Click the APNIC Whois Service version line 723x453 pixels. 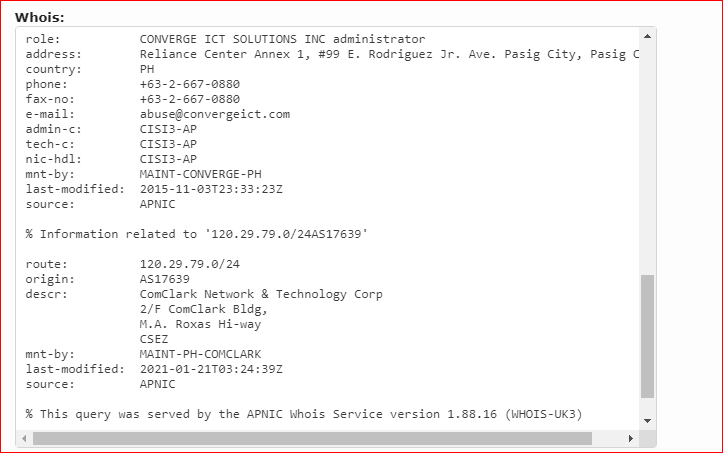pos(304,414)
